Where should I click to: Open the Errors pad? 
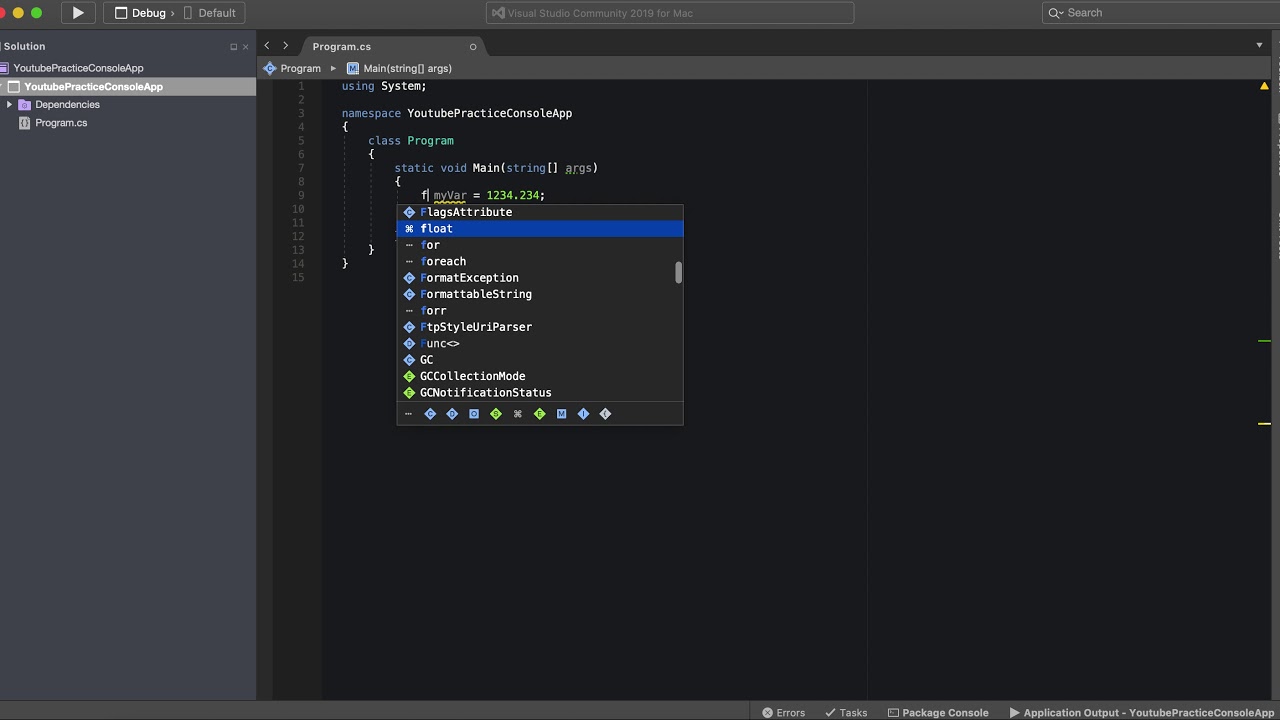point(783,712)
